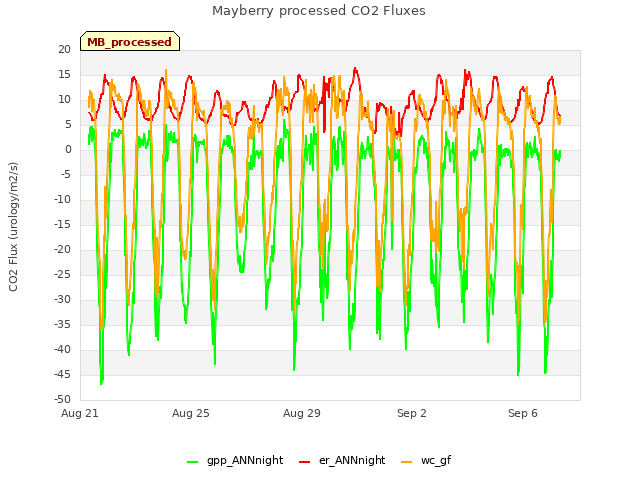The height and width of the screenshot is (480, 640).
Task: Click the 0 y-axis tick label
Action: (68, 150)
